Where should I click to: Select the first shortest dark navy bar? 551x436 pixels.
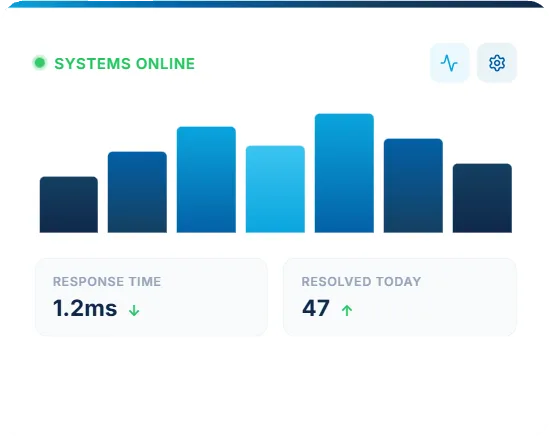[x=69, y=204]
